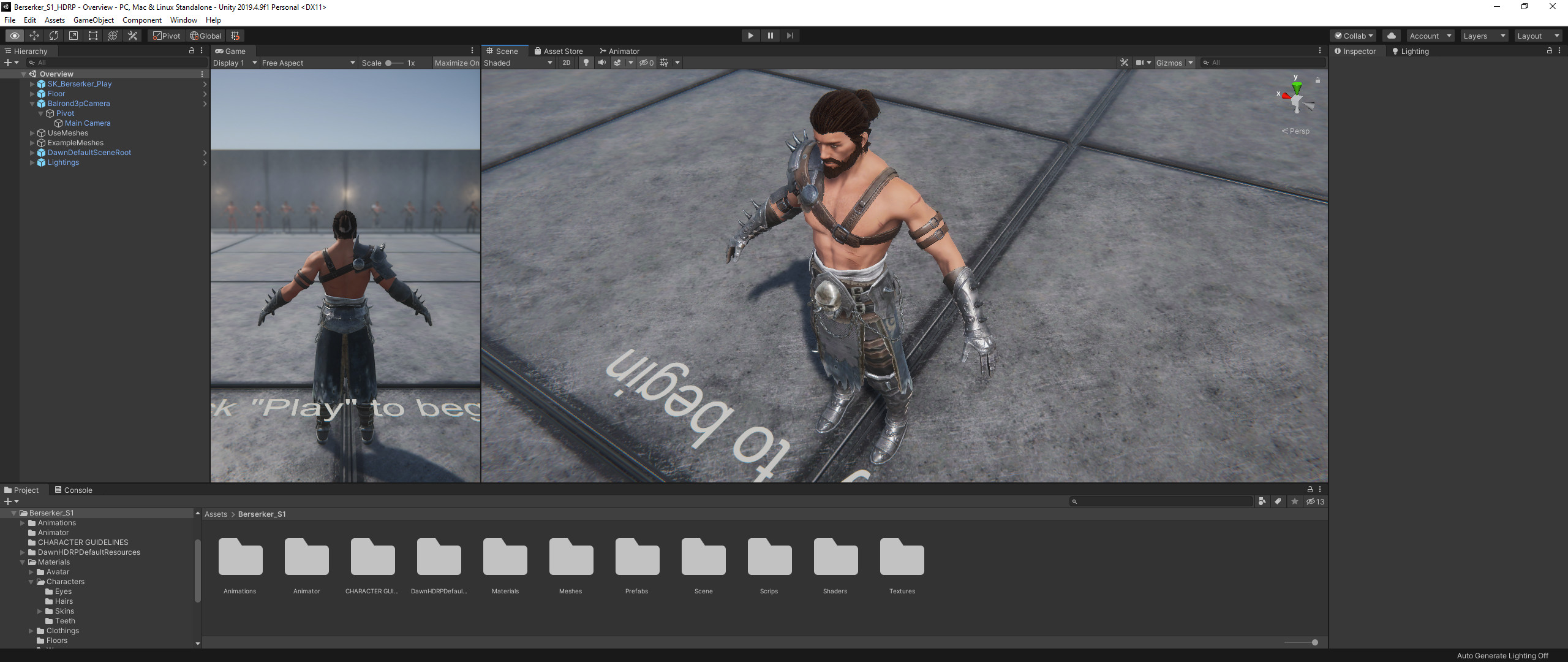Screen dimensions: 1568x662
Task: Toggle the Scene view grid icon
Action: [664, 63]
